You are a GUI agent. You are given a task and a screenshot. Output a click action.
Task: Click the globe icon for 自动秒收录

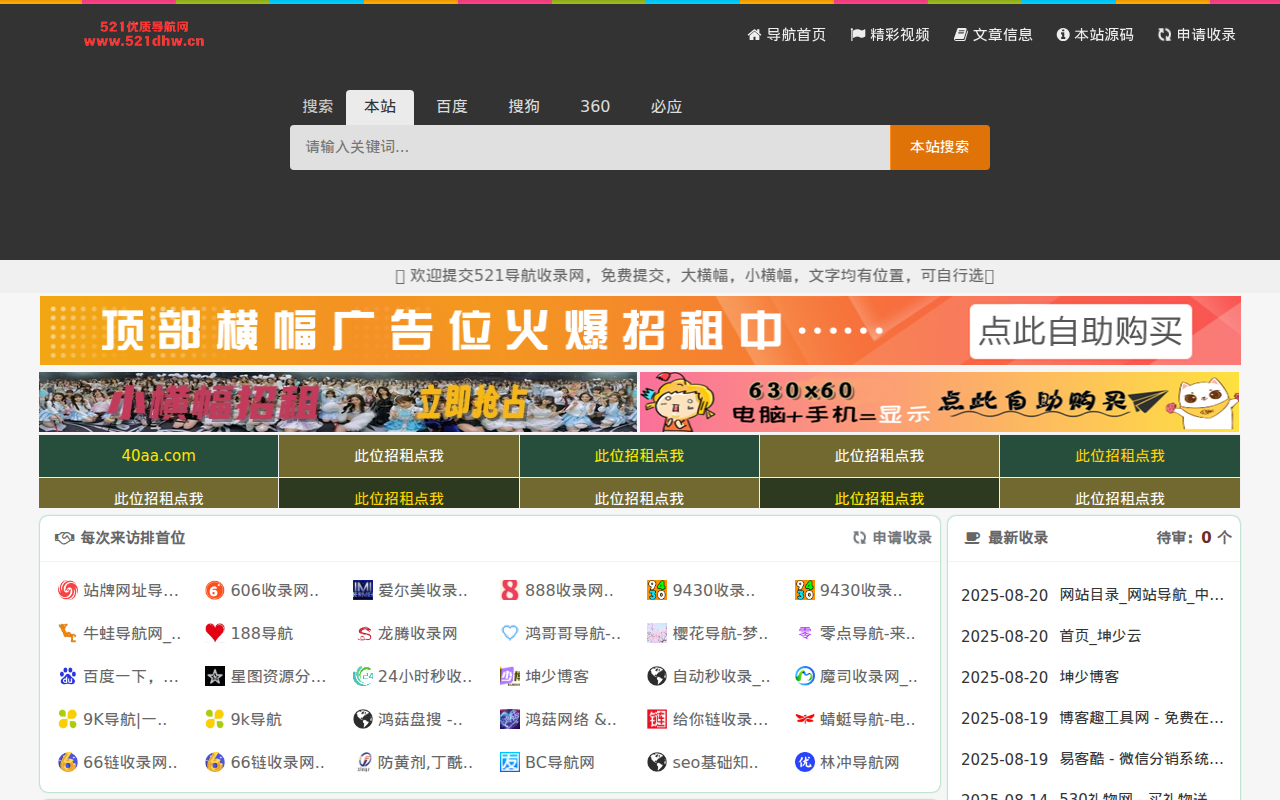click(657, 677)
